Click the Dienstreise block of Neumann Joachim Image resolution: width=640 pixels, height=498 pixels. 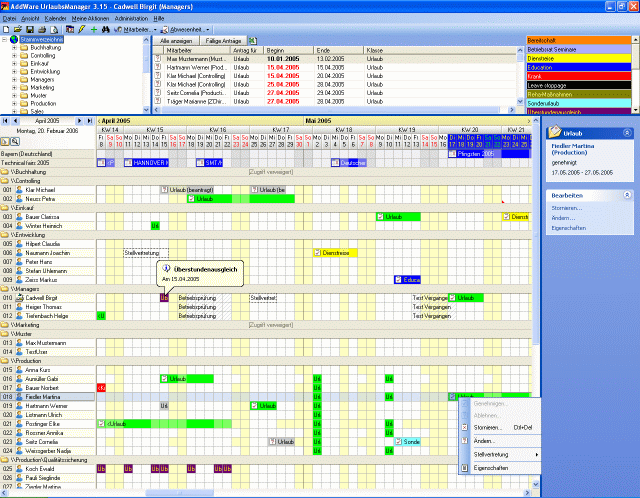[x=335, y=253]
